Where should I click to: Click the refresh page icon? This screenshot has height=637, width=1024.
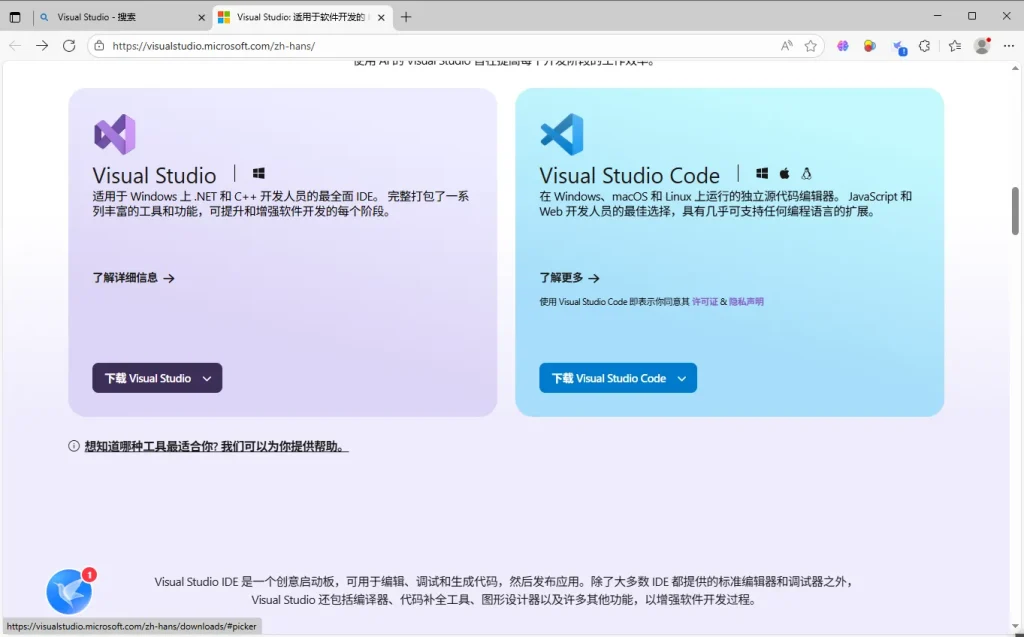coord(69,46)
